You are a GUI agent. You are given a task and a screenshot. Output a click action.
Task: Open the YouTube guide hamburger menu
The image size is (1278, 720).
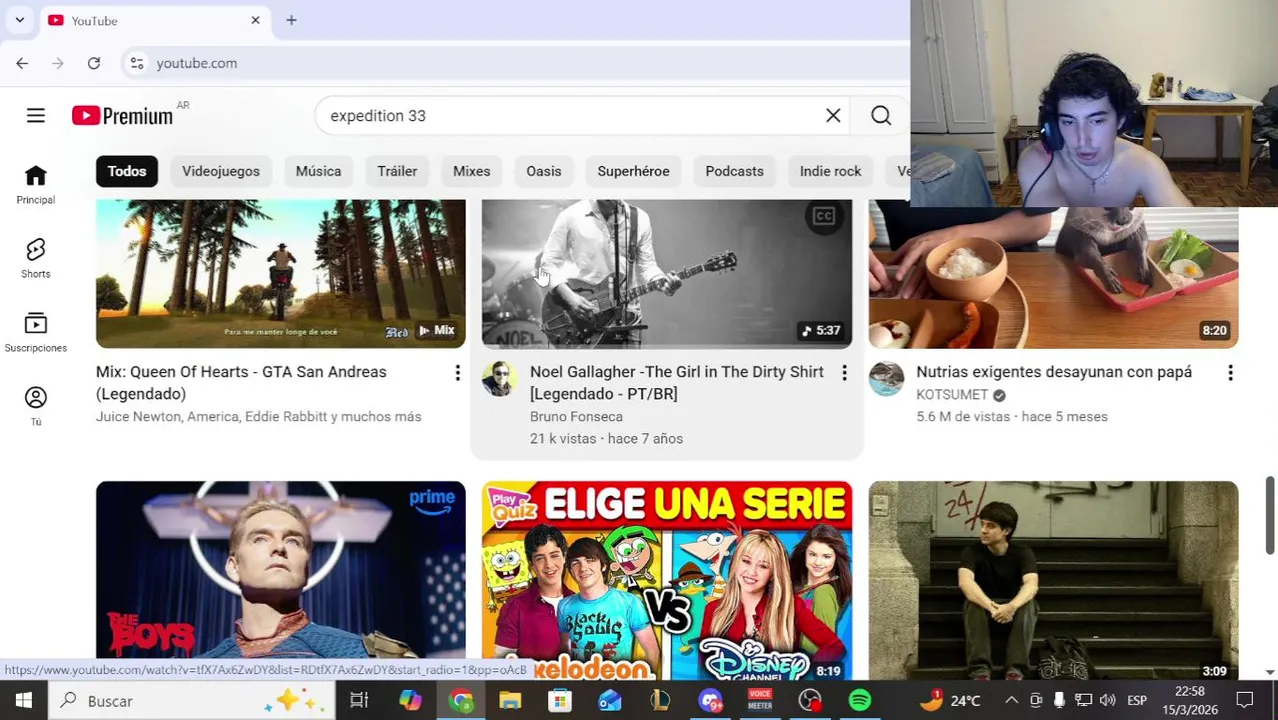35,116
